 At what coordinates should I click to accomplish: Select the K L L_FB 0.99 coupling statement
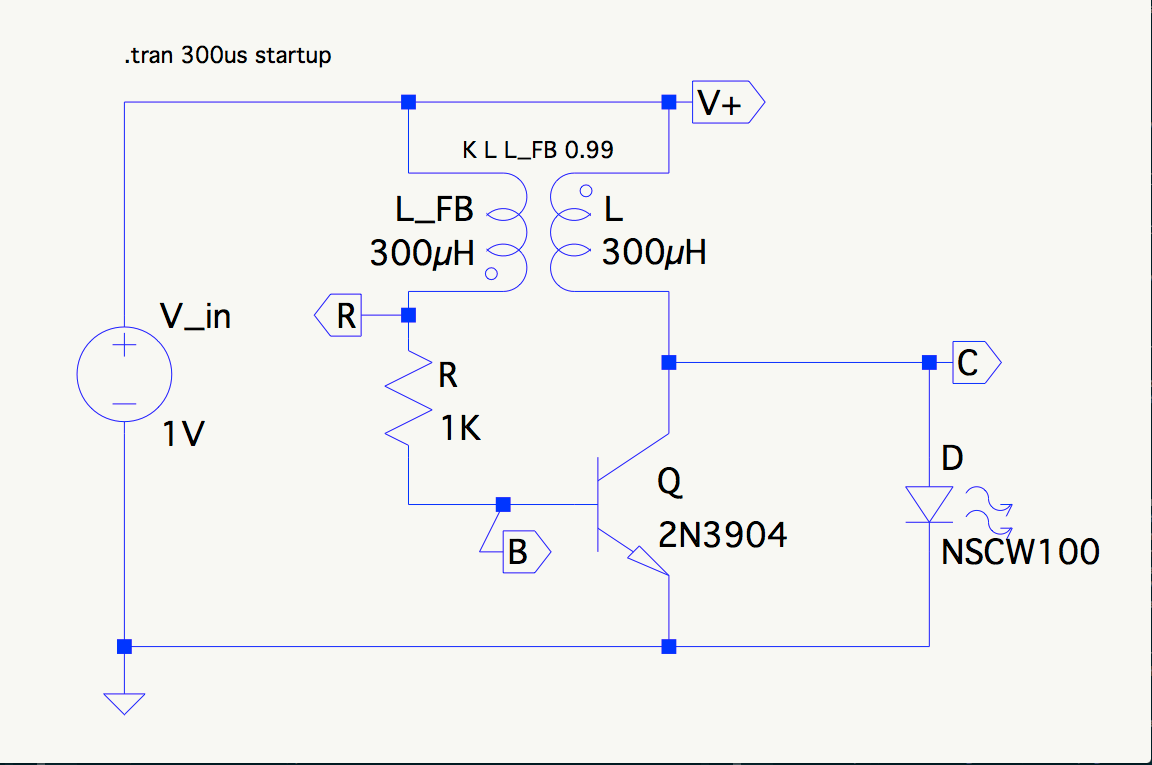[536, 151]
